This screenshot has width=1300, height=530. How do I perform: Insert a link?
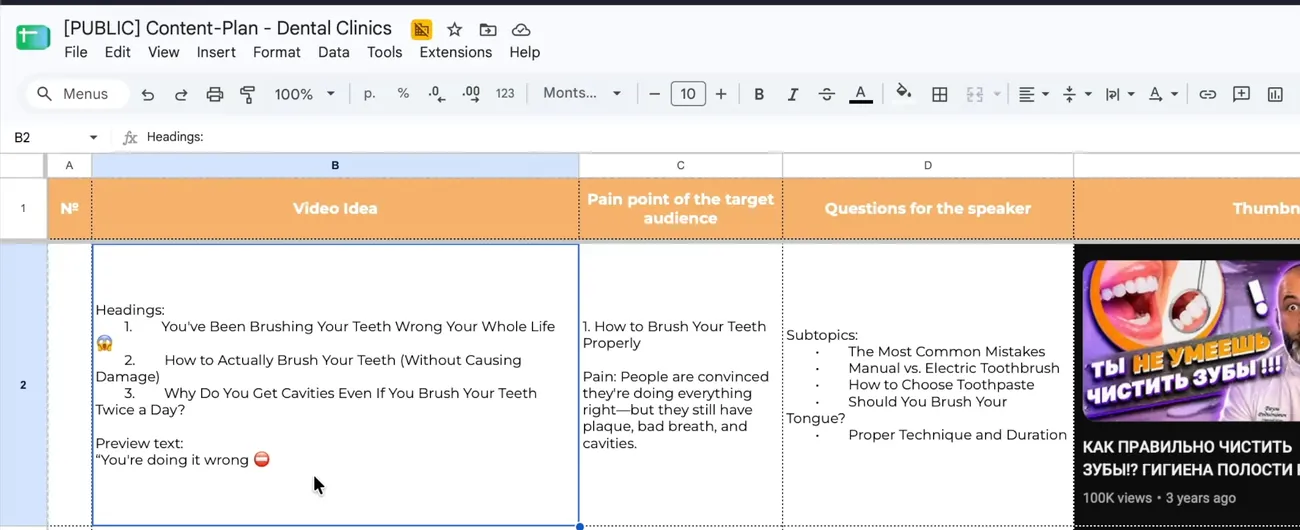1208,94
